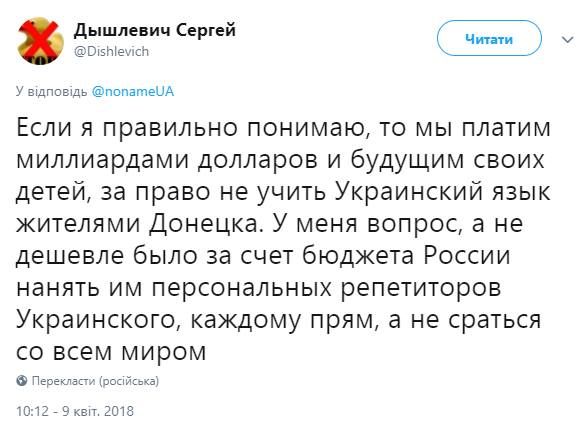
Task: Click the Читати follow button
Action: [489, 38]
